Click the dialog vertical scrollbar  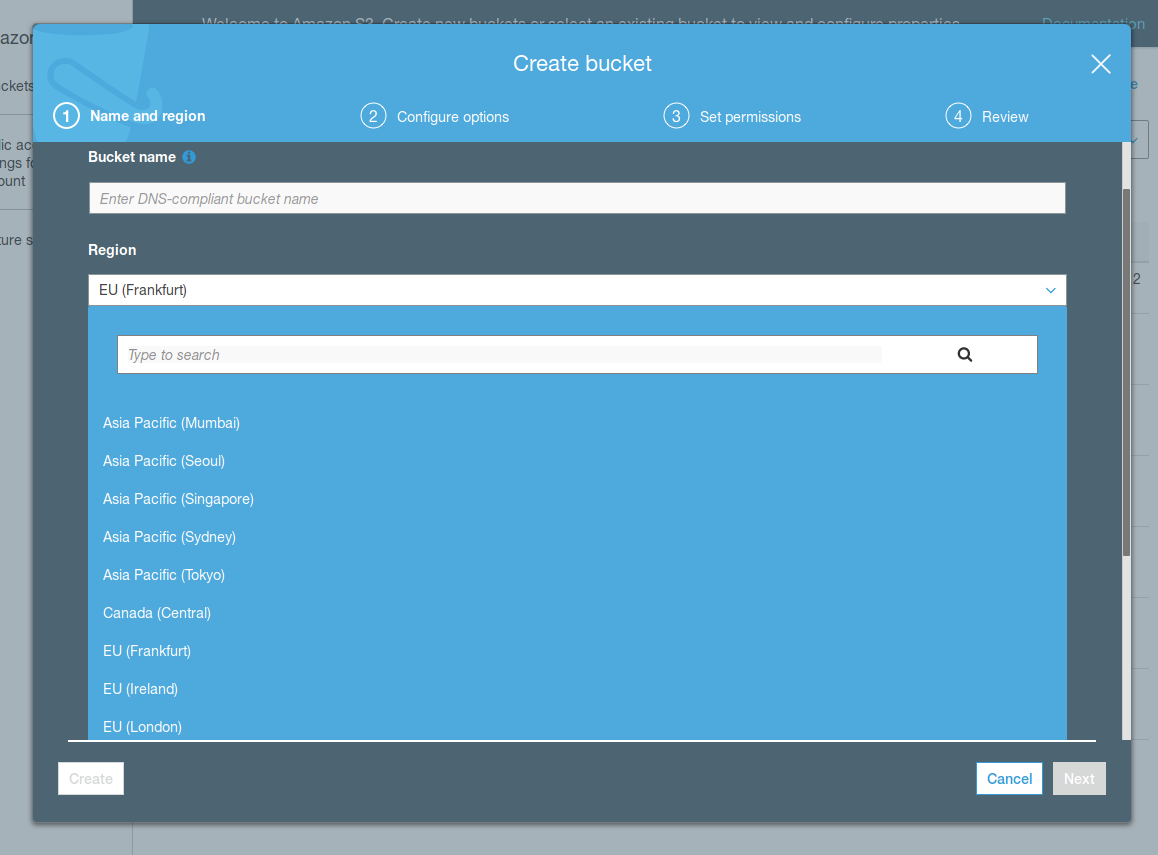coord(1126,373)
